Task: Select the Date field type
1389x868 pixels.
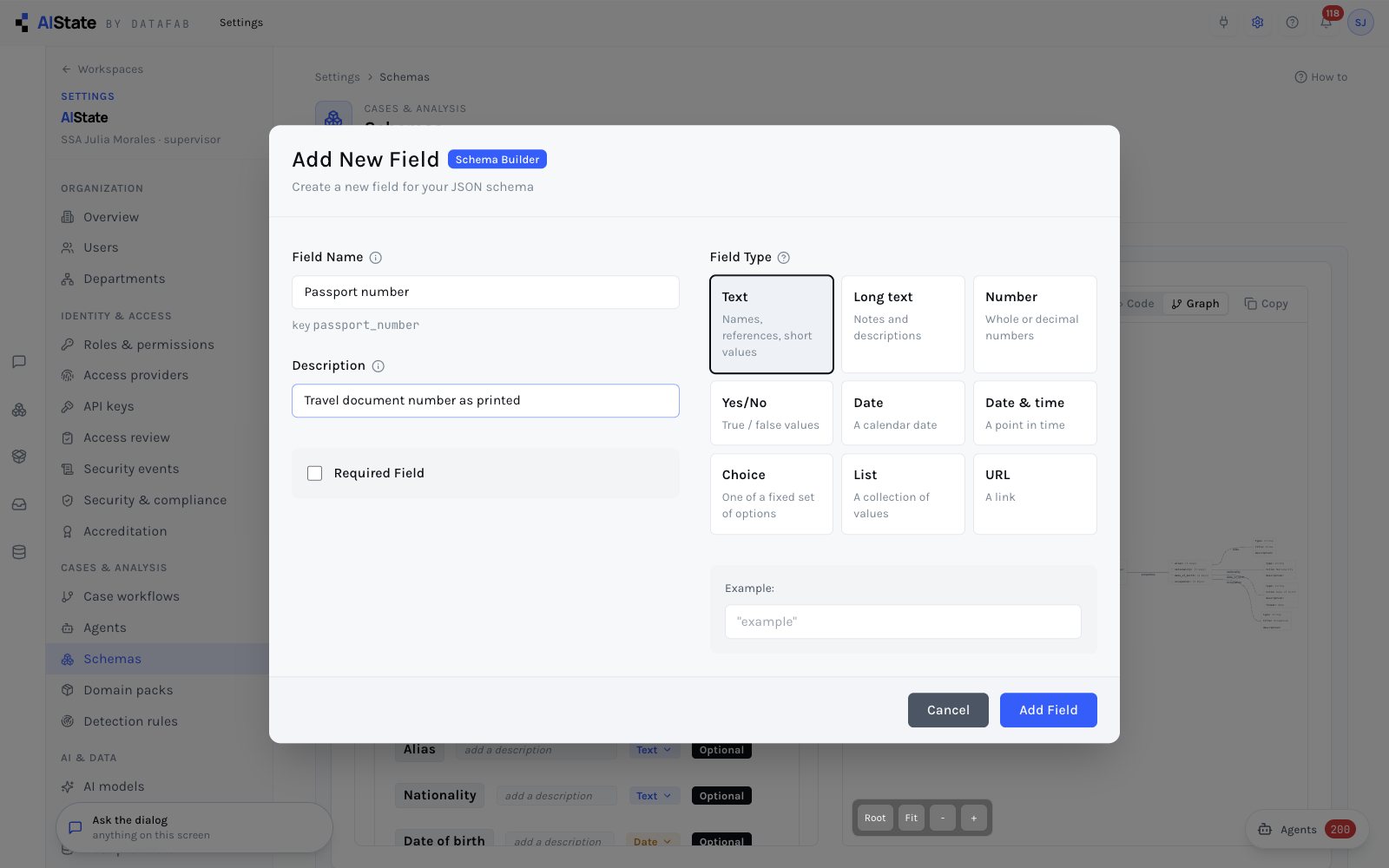Action: tap(903, 413)
